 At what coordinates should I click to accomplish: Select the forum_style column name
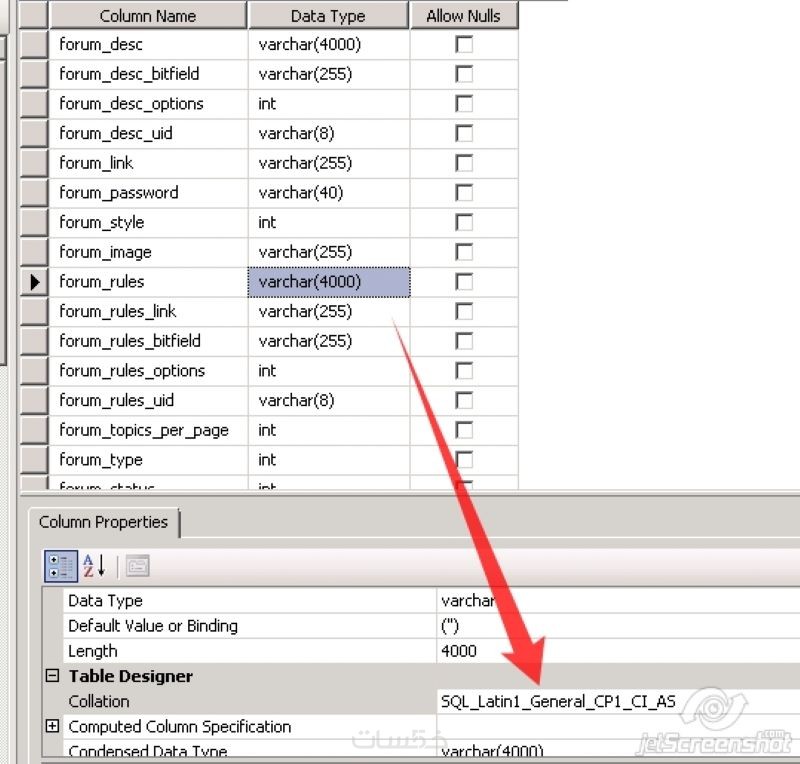tap(148, 222)
